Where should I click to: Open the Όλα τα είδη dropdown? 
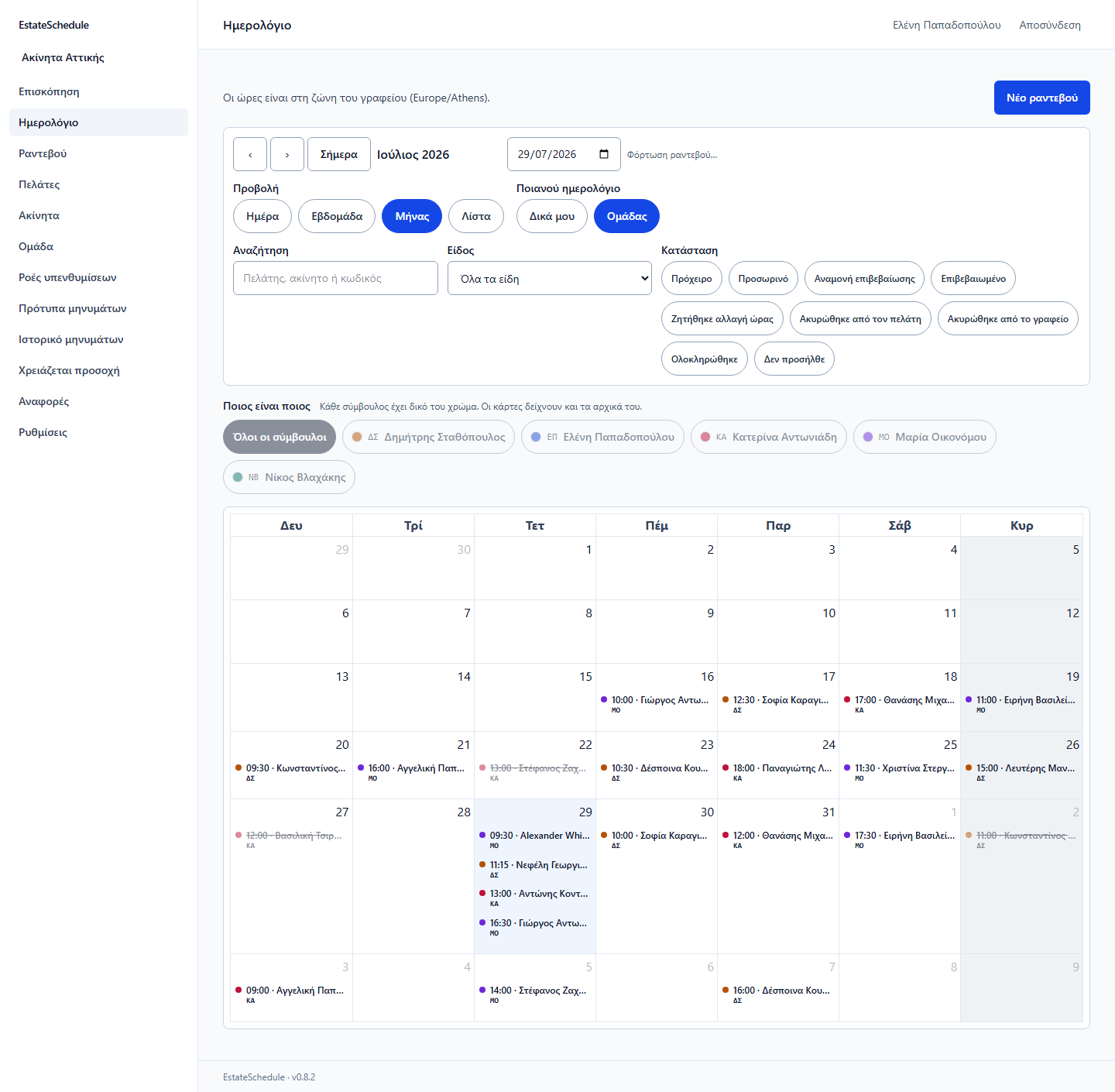click(550, 278)
